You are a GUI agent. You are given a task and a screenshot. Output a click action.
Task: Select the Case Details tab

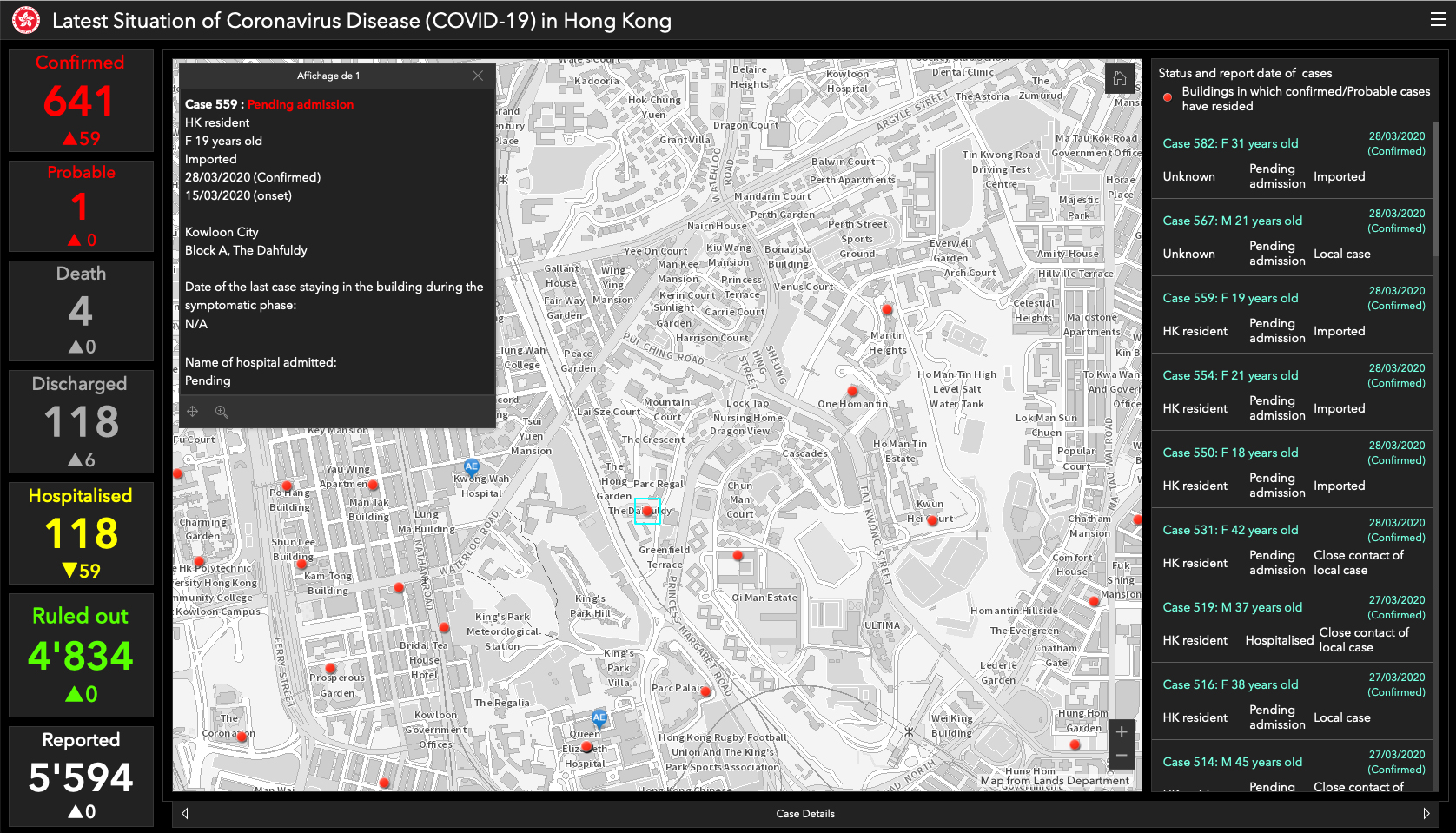805,814
